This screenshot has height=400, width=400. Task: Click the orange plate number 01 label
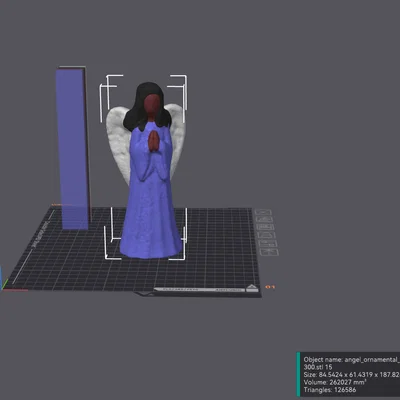click(x=270, y=287)
